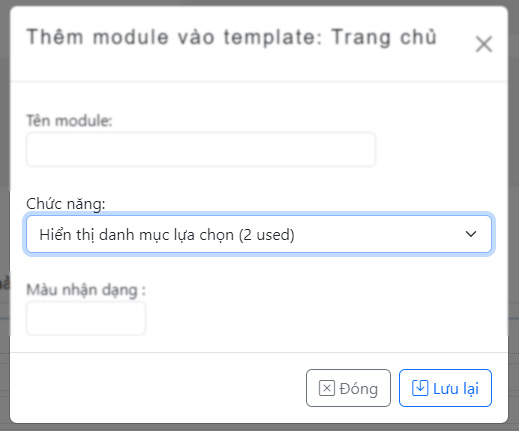Click the Đóng button
The height and width of the screenshot is (431, 519).
[x=348, y=388]
